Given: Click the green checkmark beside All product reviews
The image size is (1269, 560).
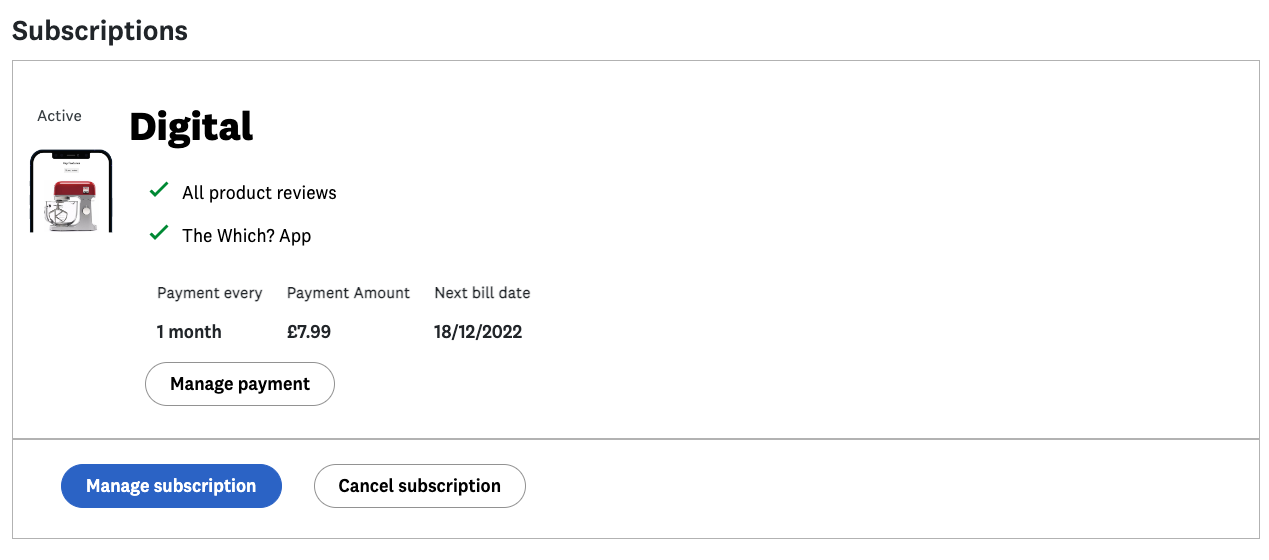Looking at the screenshot, I should tap(158, 190).
